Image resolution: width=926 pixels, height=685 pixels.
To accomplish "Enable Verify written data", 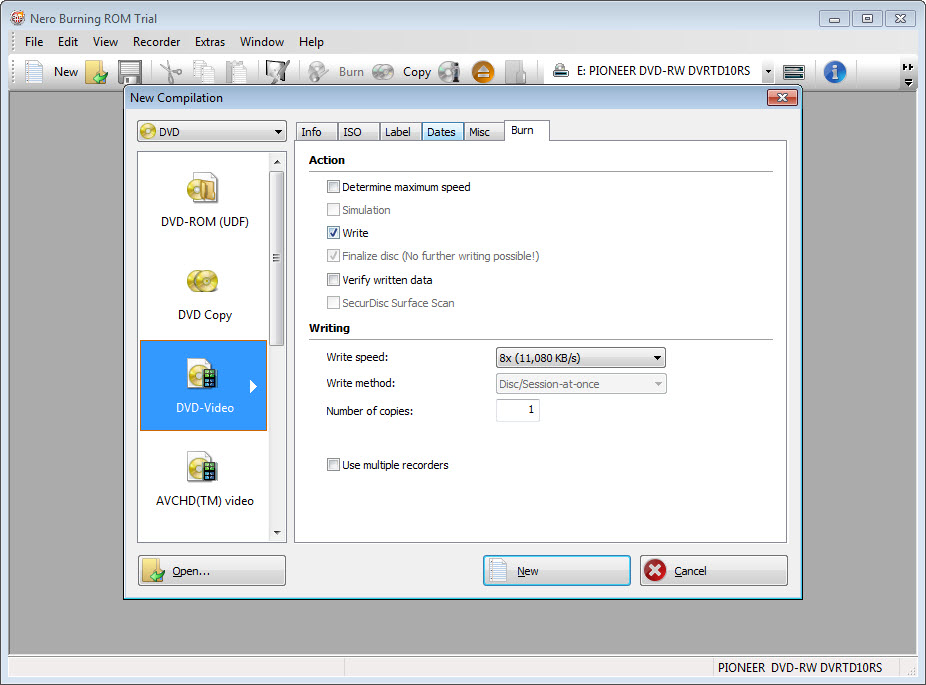I will [x=333, y=279].
